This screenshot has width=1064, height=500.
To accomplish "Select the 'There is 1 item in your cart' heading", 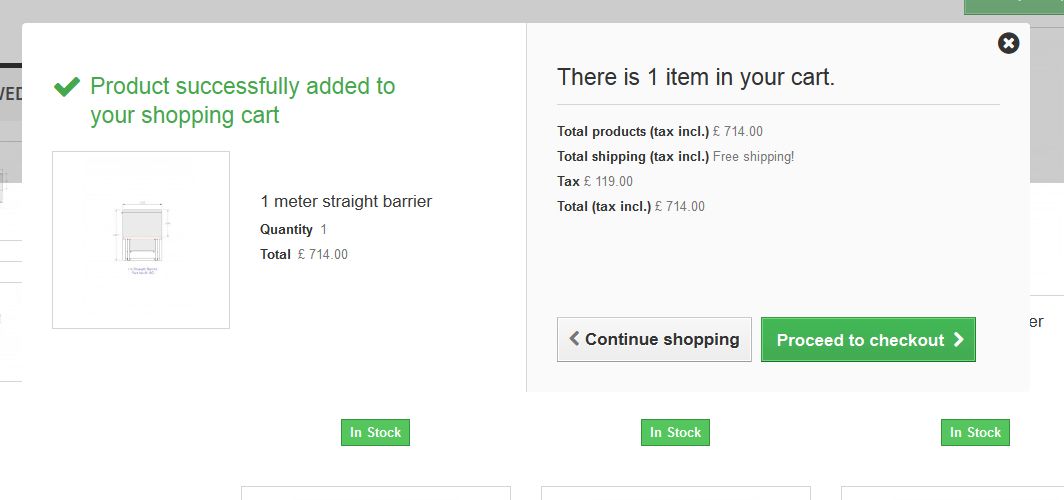I will 696,77.
